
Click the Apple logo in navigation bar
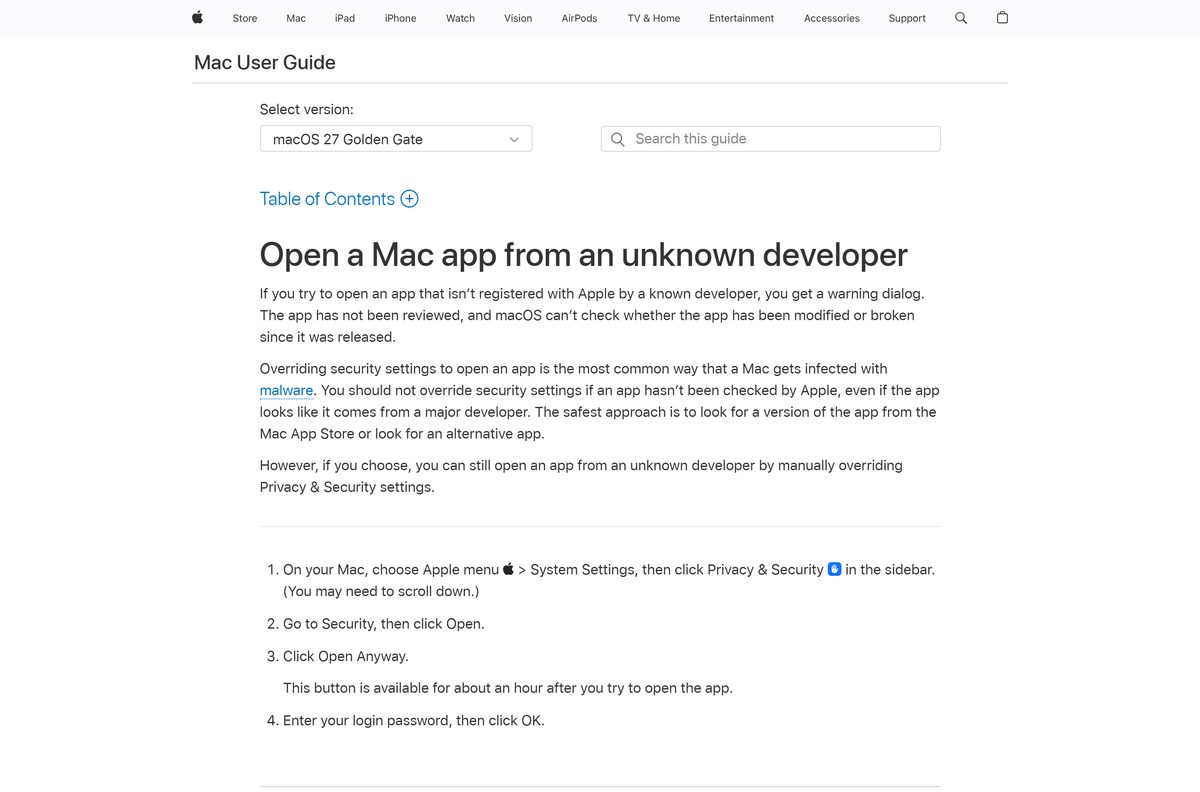tap(197, 17)
